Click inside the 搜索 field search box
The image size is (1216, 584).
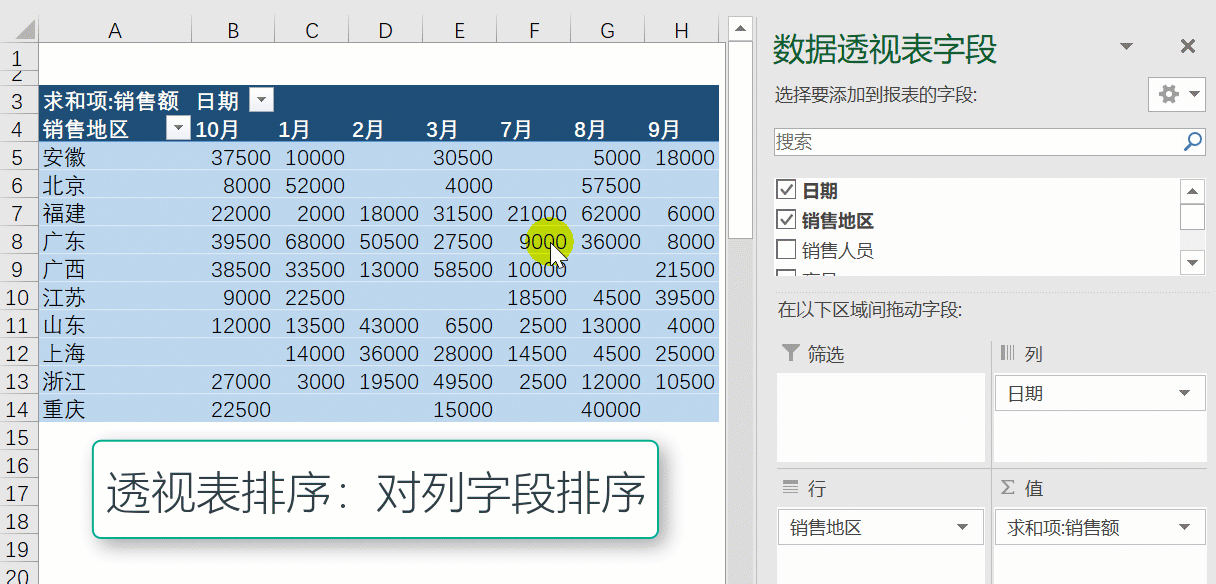click(x=975, y=142)
